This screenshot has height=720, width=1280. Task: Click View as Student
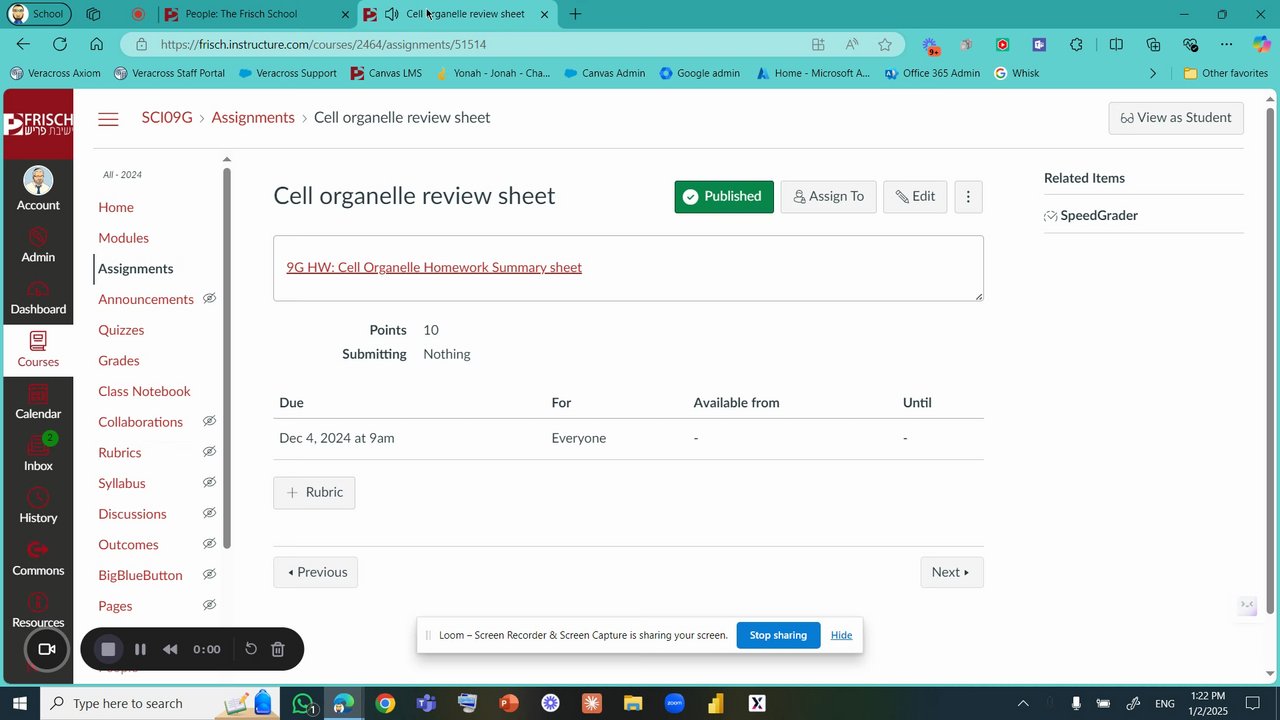pyautogui.click(x=1176, y=118)
